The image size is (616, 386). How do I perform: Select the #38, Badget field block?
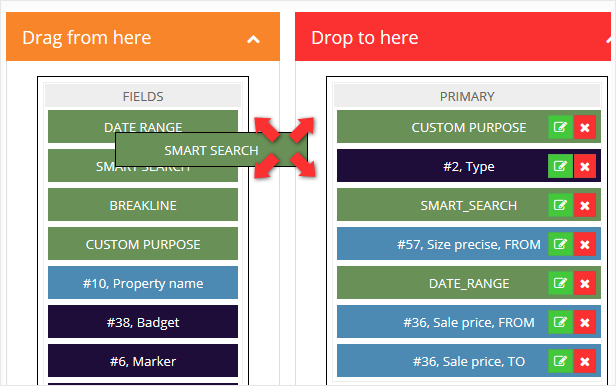pos(143,322)
